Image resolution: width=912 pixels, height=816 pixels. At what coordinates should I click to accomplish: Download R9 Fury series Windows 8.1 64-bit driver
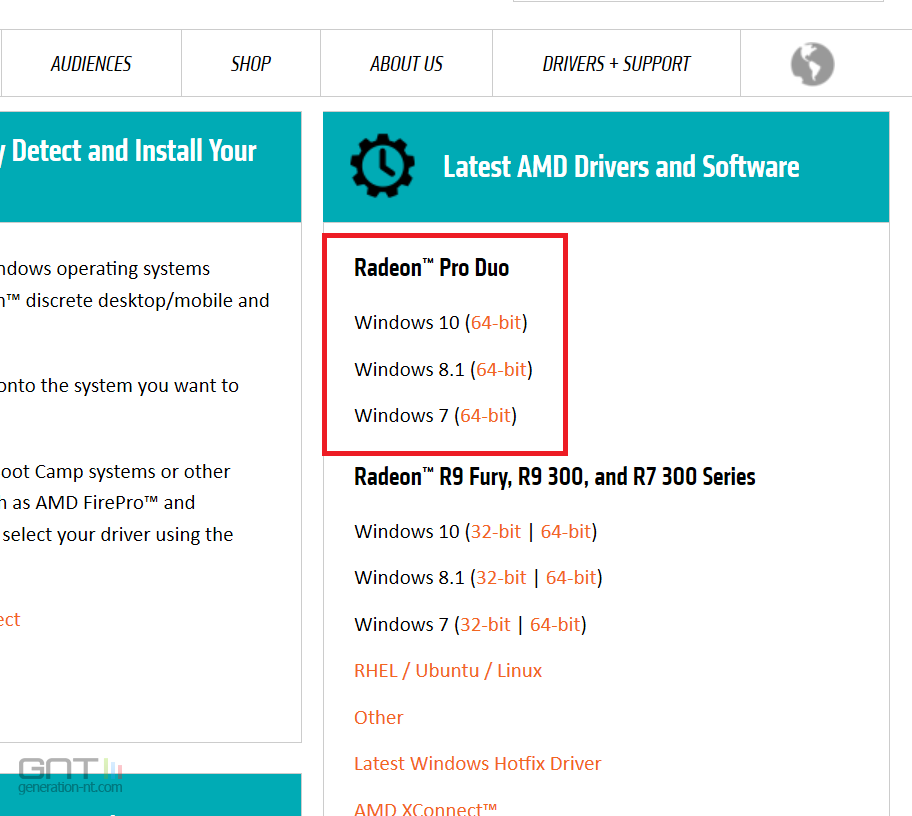pos(571,578)
